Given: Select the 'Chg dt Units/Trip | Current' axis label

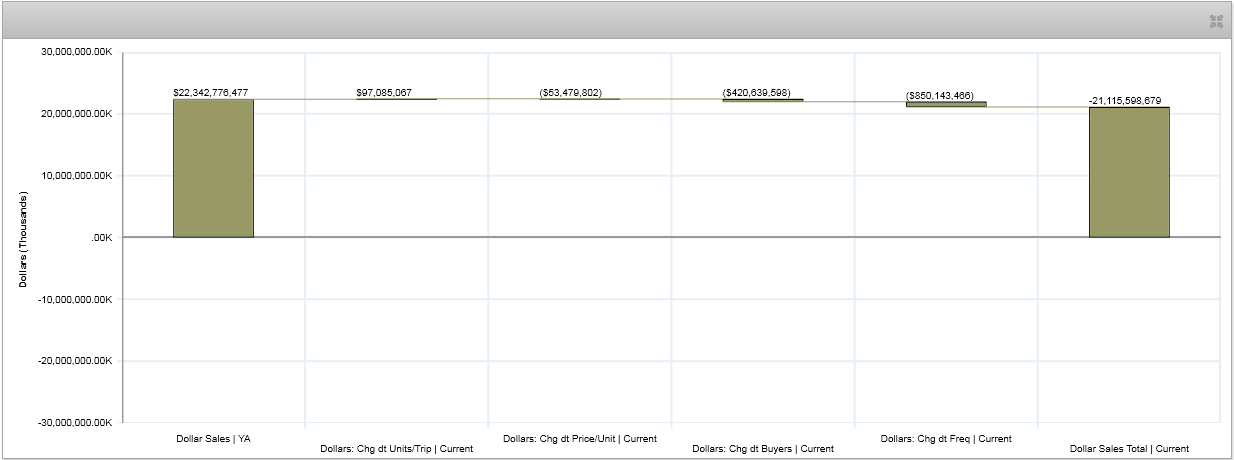Looking at the screenshot, I should 396,449.
